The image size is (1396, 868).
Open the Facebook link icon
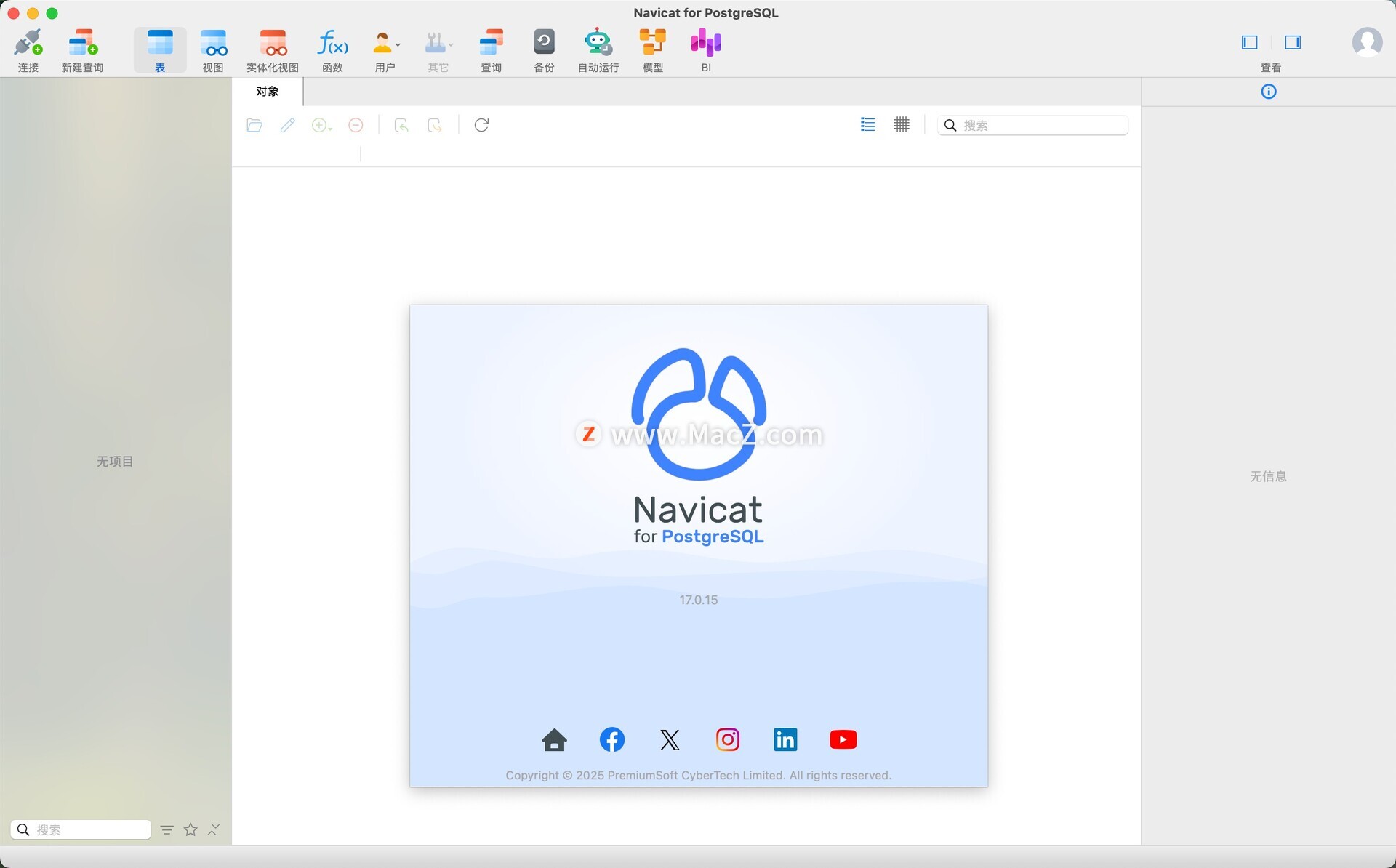pyautogui.click(x=612, y=739)
